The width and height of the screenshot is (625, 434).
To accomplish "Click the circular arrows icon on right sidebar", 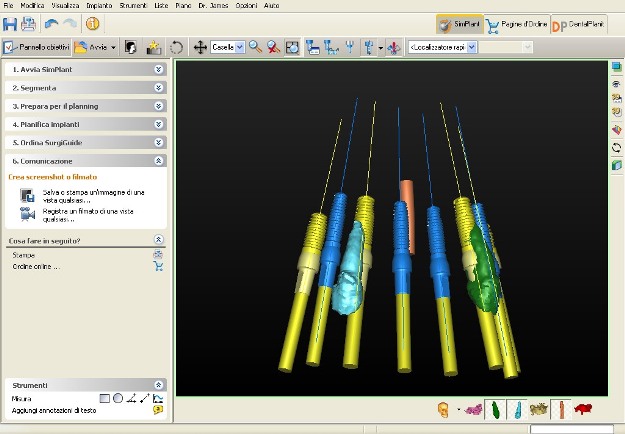I will coord(617,148).
